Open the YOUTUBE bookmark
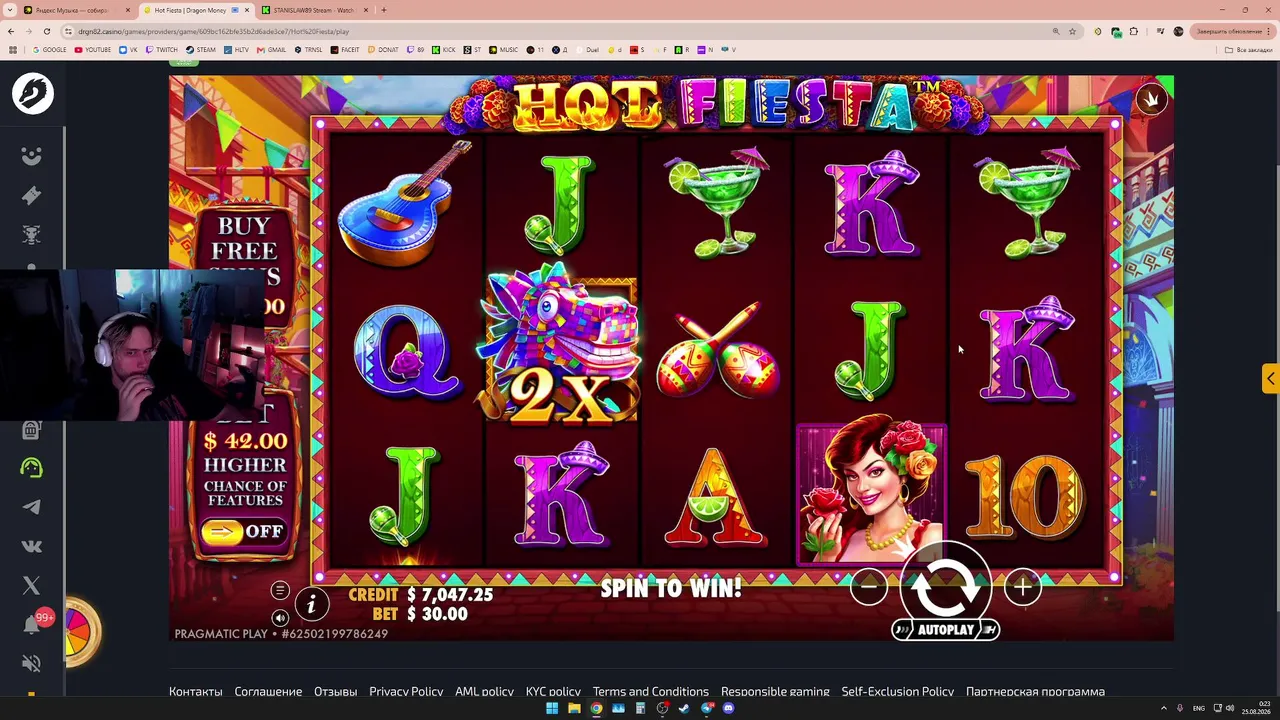This screenshot has width=1280, height=720. (93, 49)
